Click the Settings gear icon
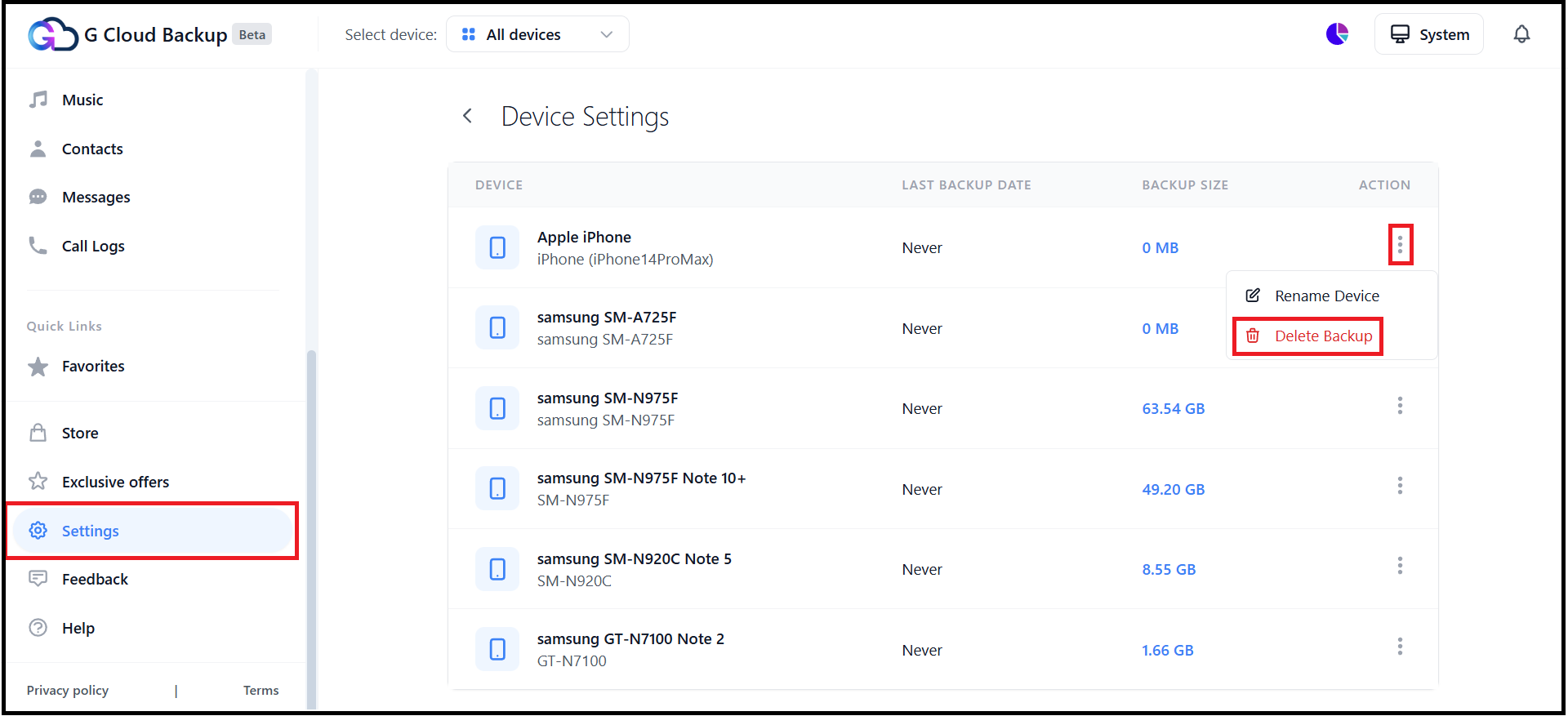Screen dimensions: 1568x716 38,531
